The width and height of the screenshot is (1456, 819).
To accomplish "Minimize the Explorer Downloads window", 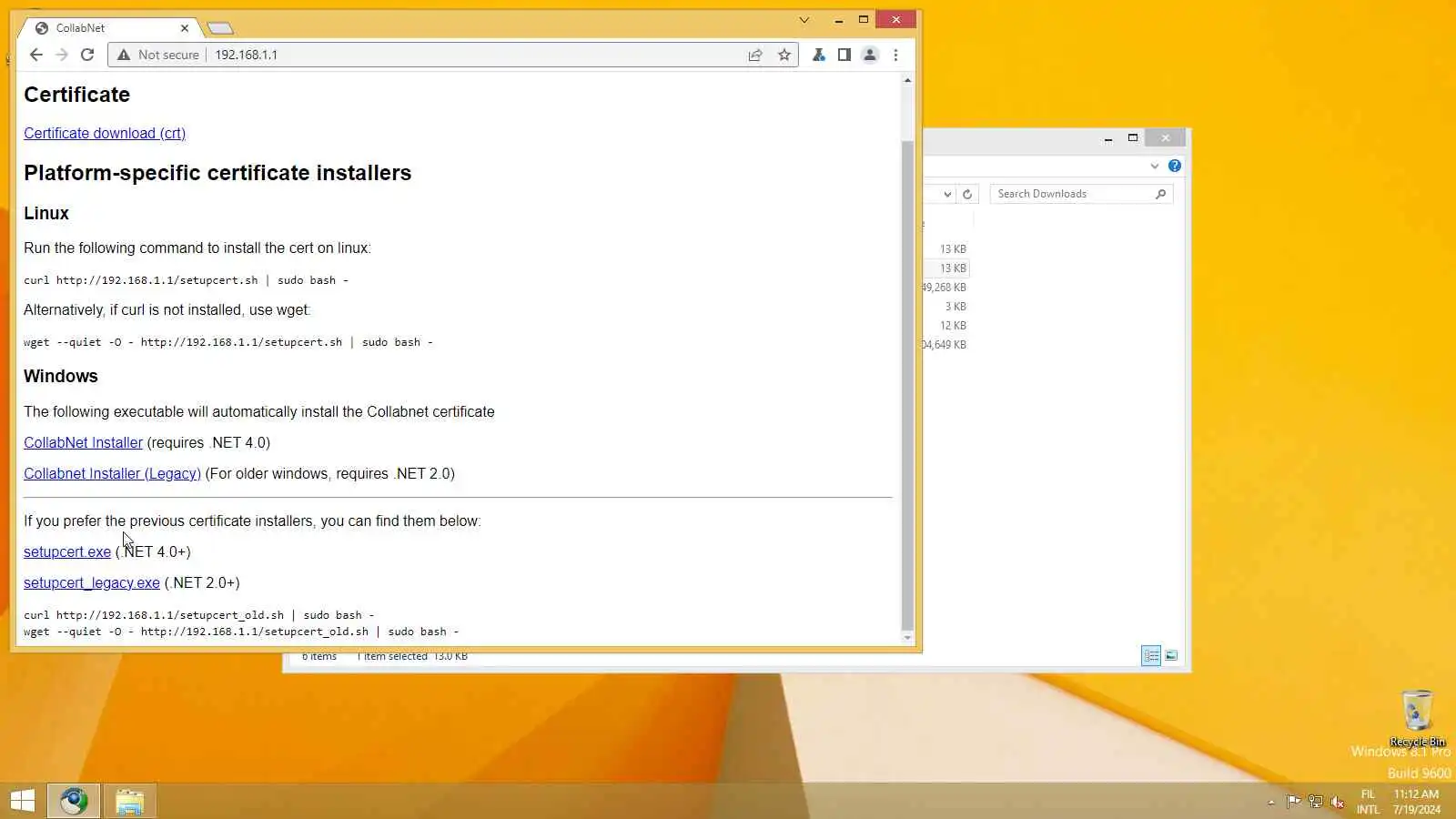I will click(1108, 138).
